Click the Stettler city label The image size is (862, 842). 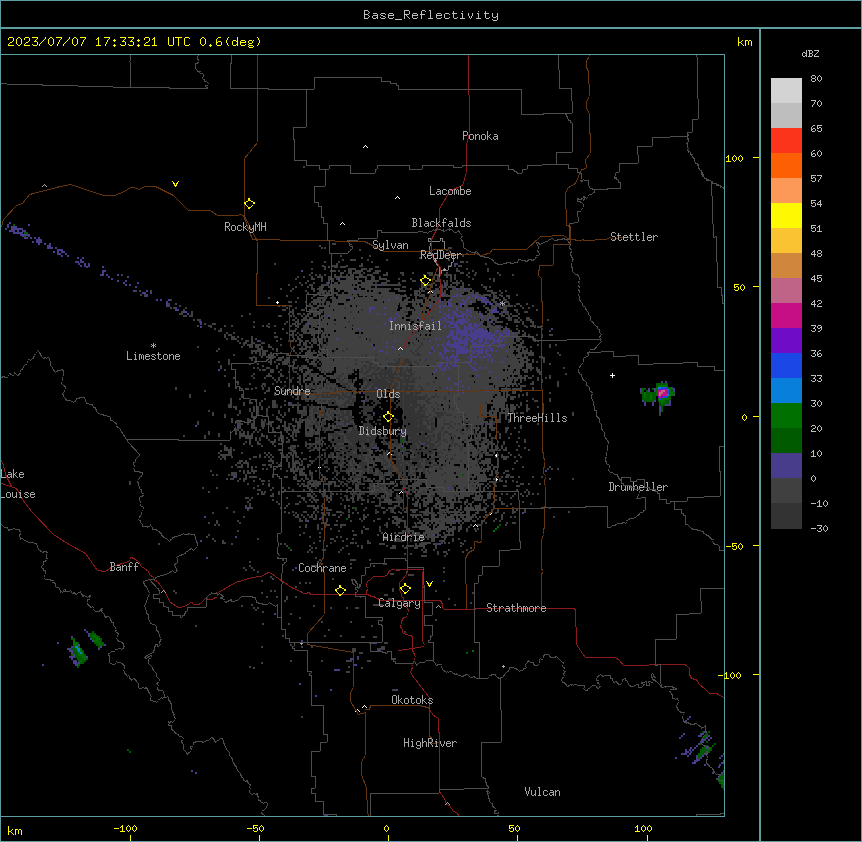coord(634,237)
